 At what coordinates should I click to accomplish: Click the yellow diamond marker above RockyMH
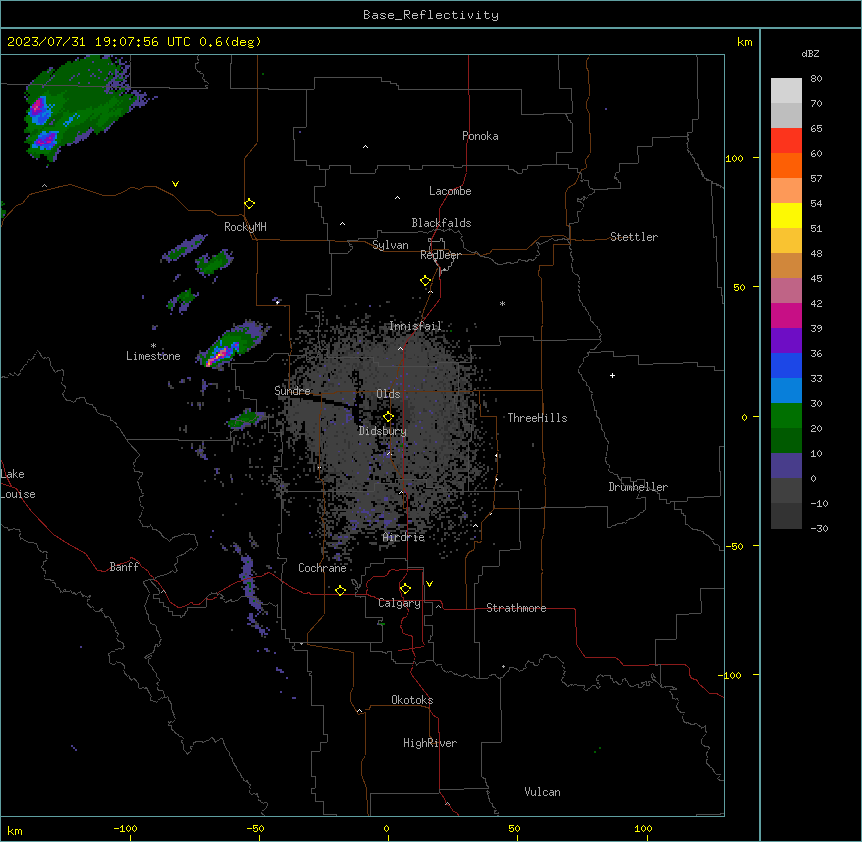250,204
